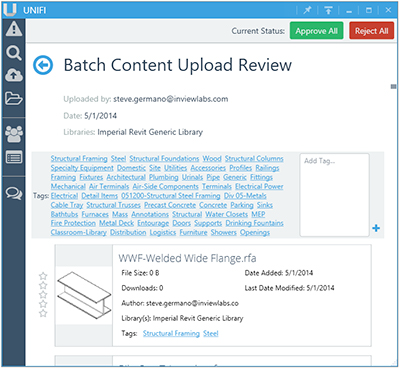Open the Metal Deck tag link

coord(116,223)
